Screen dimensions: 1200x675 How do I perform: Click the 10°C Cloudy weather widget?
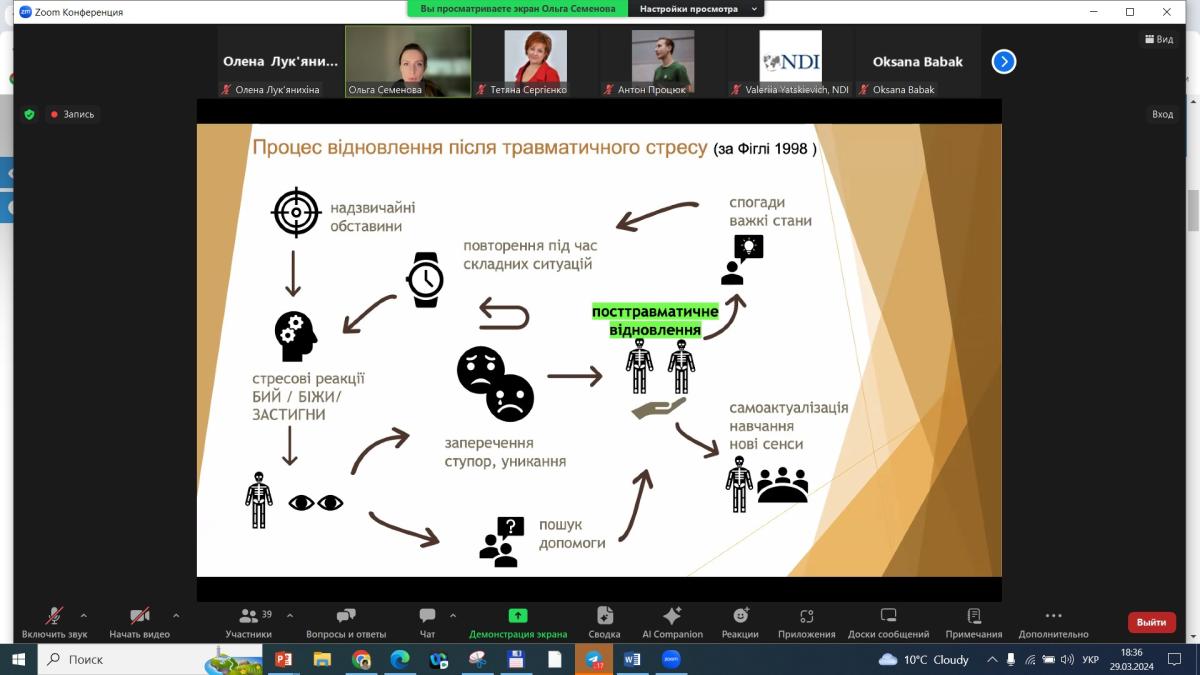pos(924,659)
